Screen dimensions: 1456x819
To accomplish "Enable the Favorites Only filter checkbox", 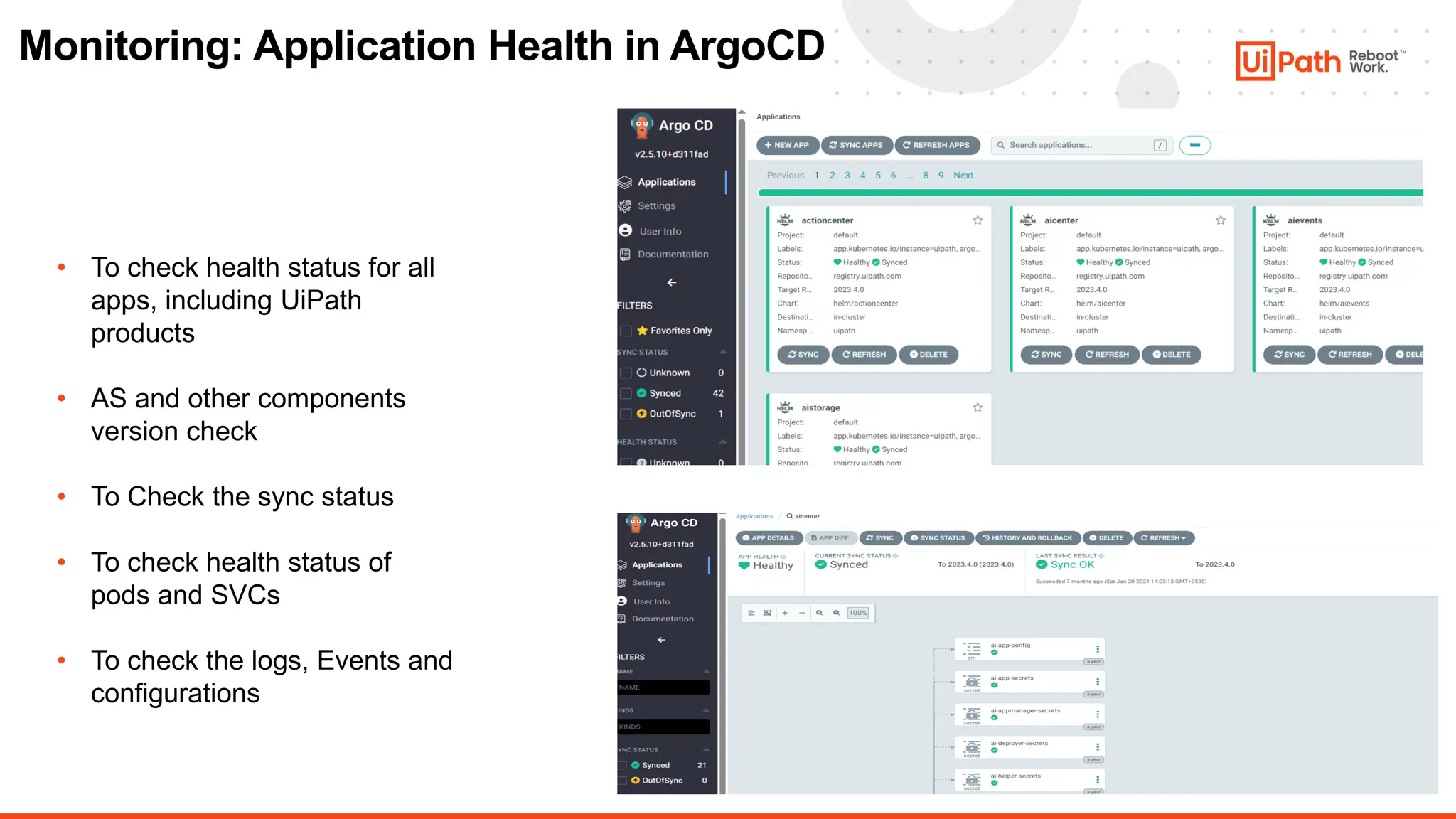I will point(626,331).
